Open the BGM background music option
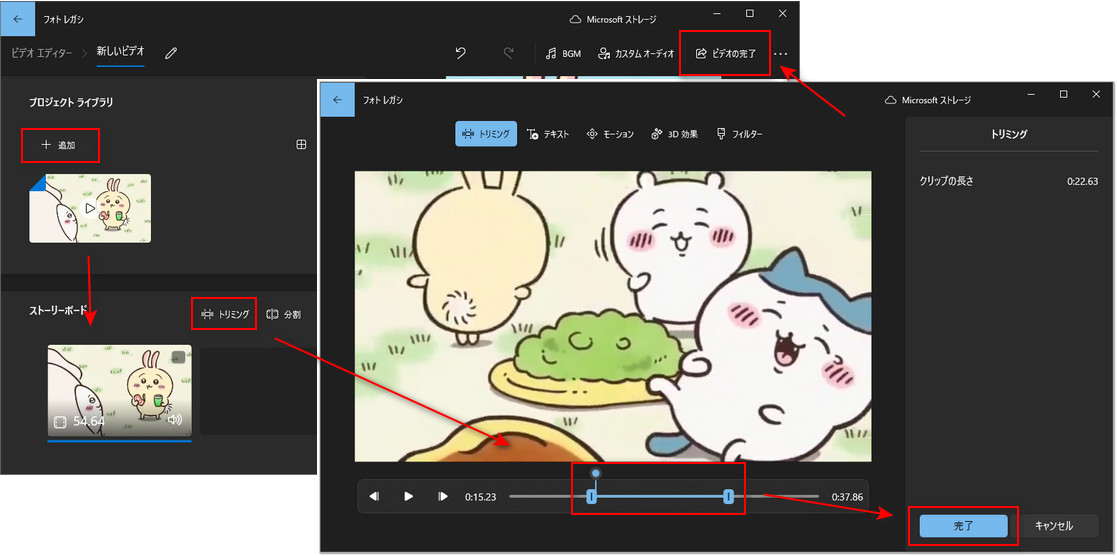 [563, 53]
